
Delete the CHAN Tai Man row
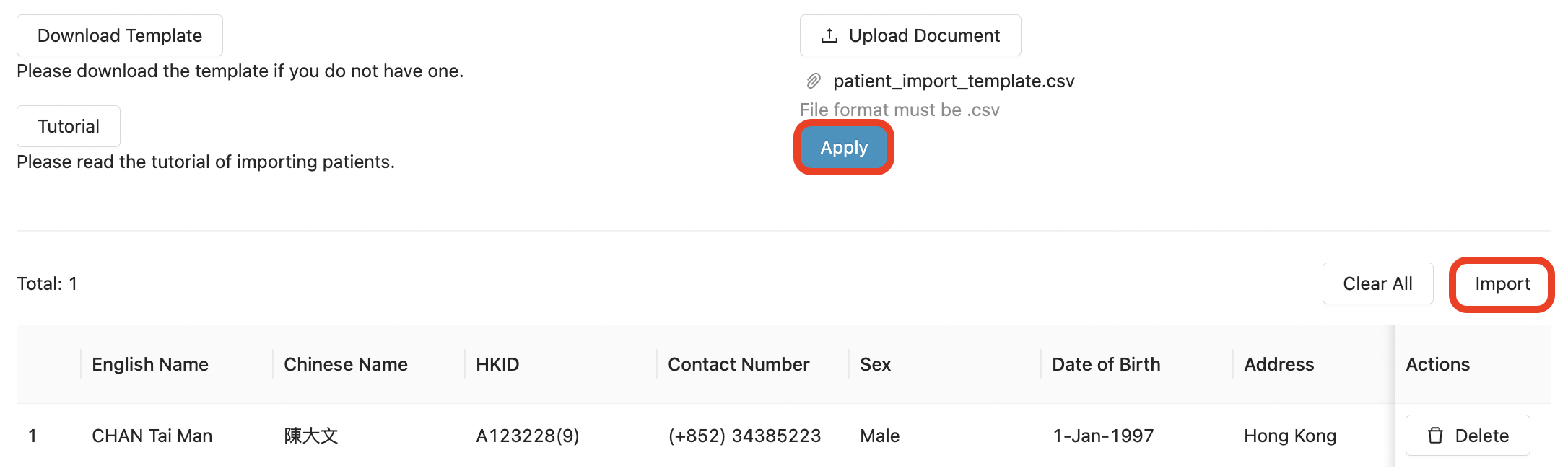(1467, 436)
